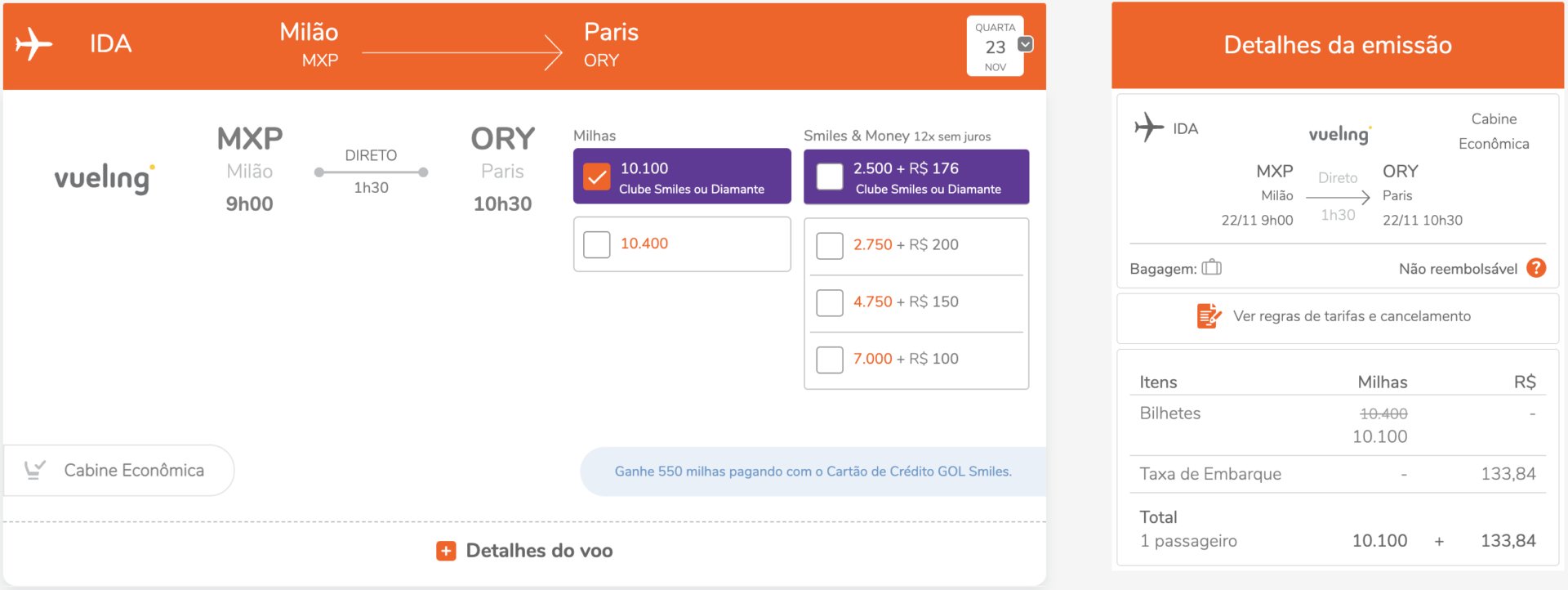Viewport: 1568px width, 590px height.
Task: Click the Quarta 23 Nov date box
Action: pyautogui.click(x=995, y=47)
